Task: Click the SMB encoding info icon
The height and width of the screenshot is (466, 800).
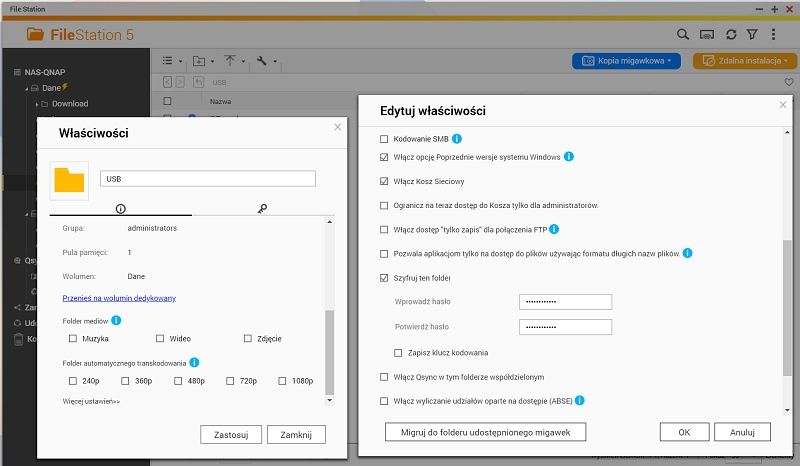Action: (x=457, y=138)
